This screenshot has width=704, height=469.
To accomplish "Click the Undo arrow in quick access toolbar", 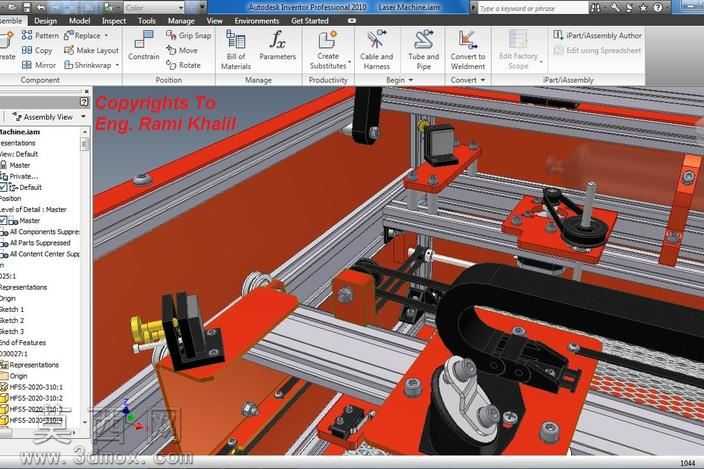I will (x=41, y=7).
